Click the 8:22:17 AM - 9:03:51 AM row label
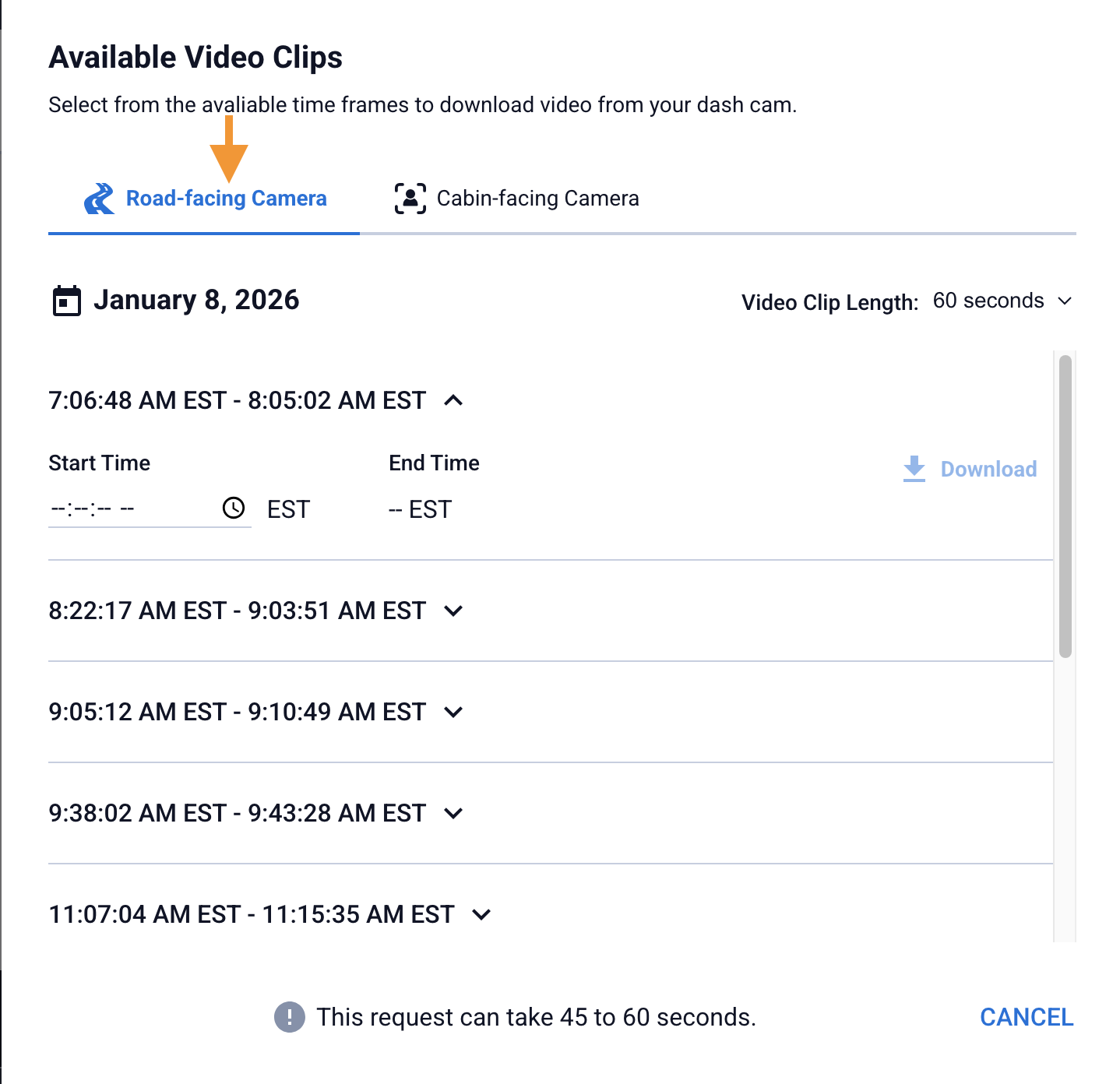This screenshot has width=1120, height=1084. point(237,611)
